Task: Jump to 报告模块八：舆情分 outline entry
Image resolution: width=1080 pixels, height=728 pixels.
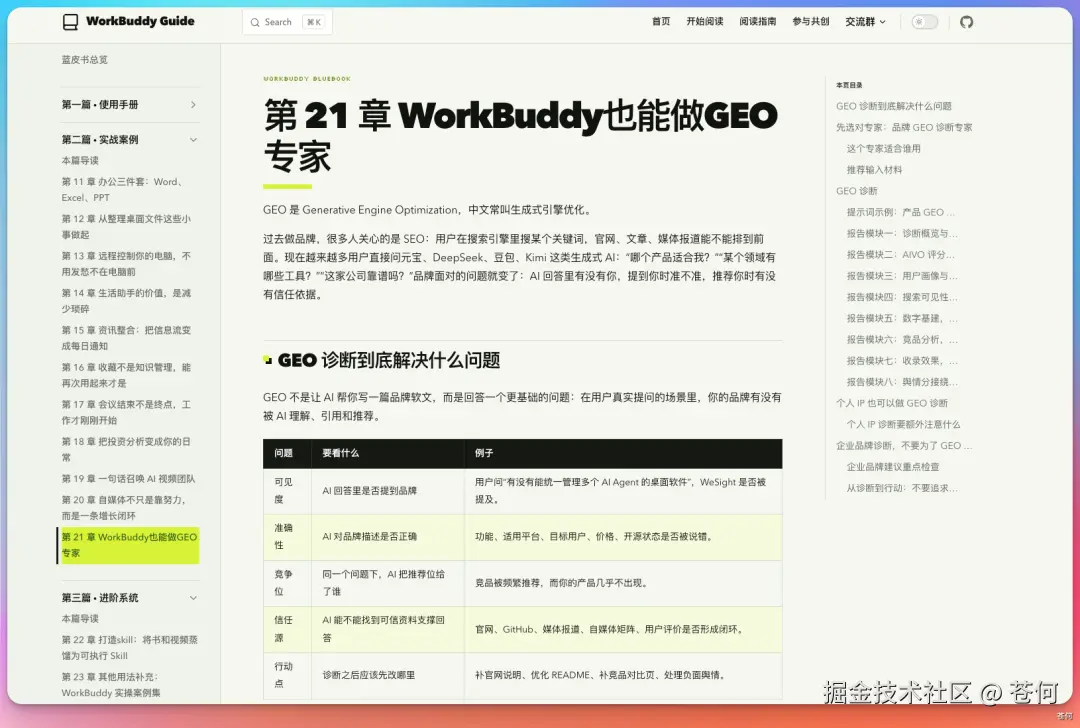Action: tap(902, 382)
